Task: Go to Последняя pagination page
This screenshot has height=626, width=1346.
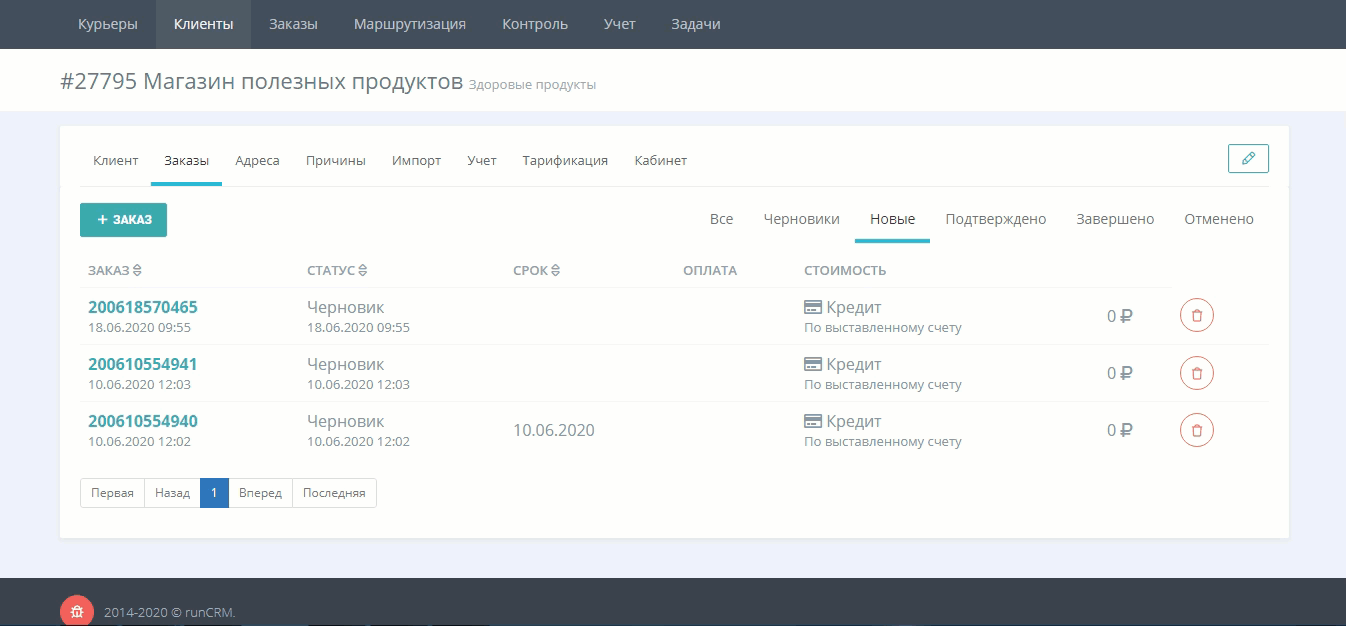Action: click(334, 493)
